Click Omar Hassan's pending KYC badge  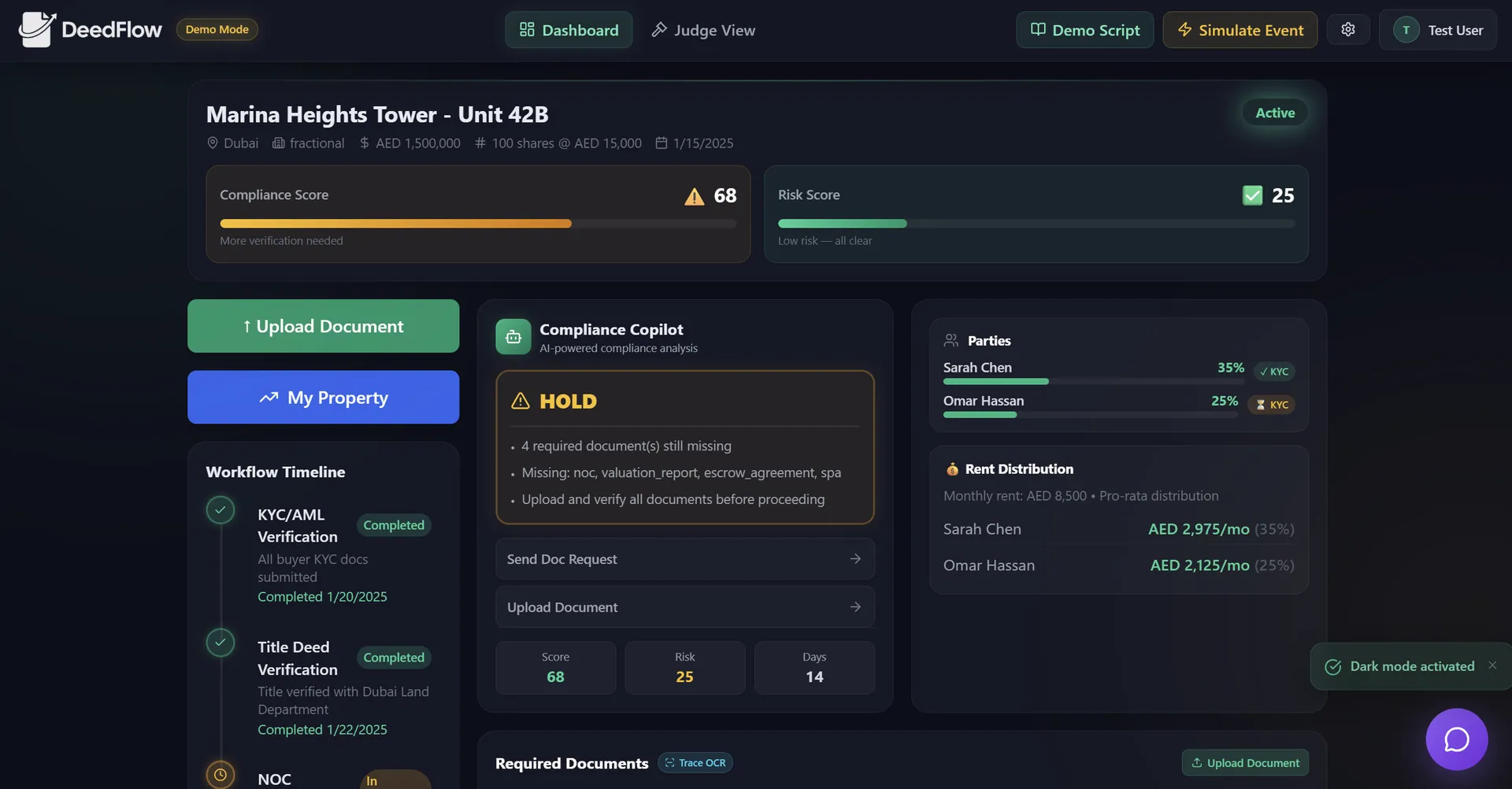coord(1272,405)
